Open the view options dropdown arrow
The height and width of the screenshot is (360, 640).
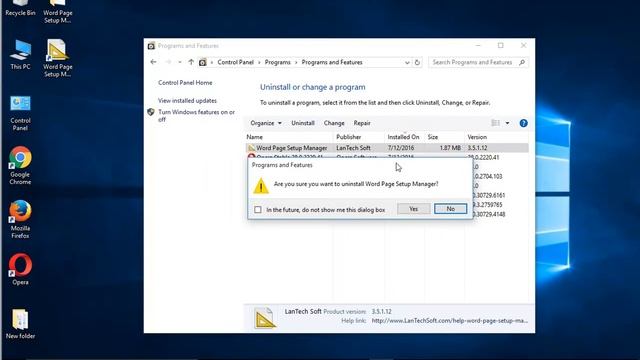tap(507, 123)
